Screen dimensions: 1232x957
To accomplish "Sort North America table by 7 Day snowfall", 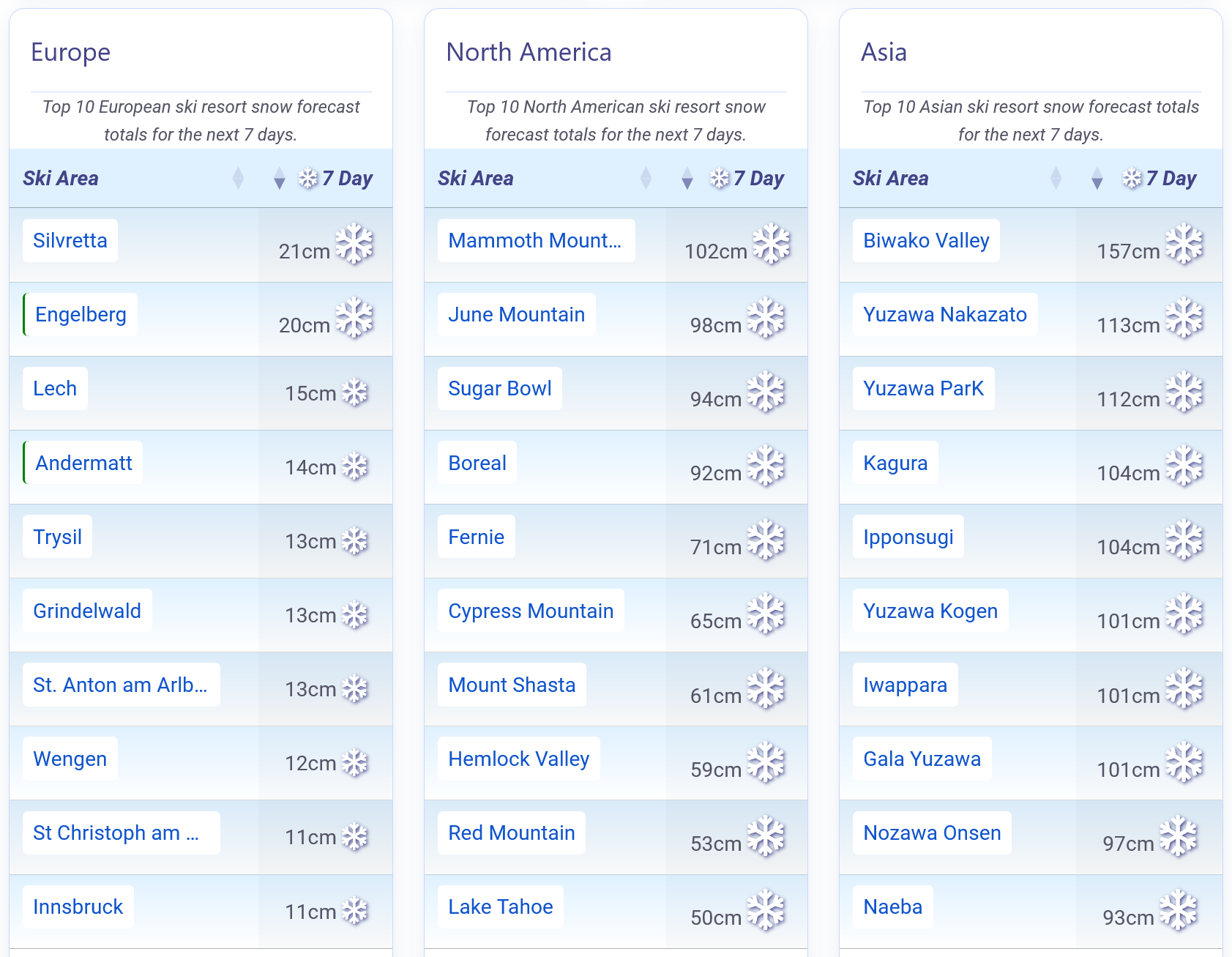I will pos(687,178).
